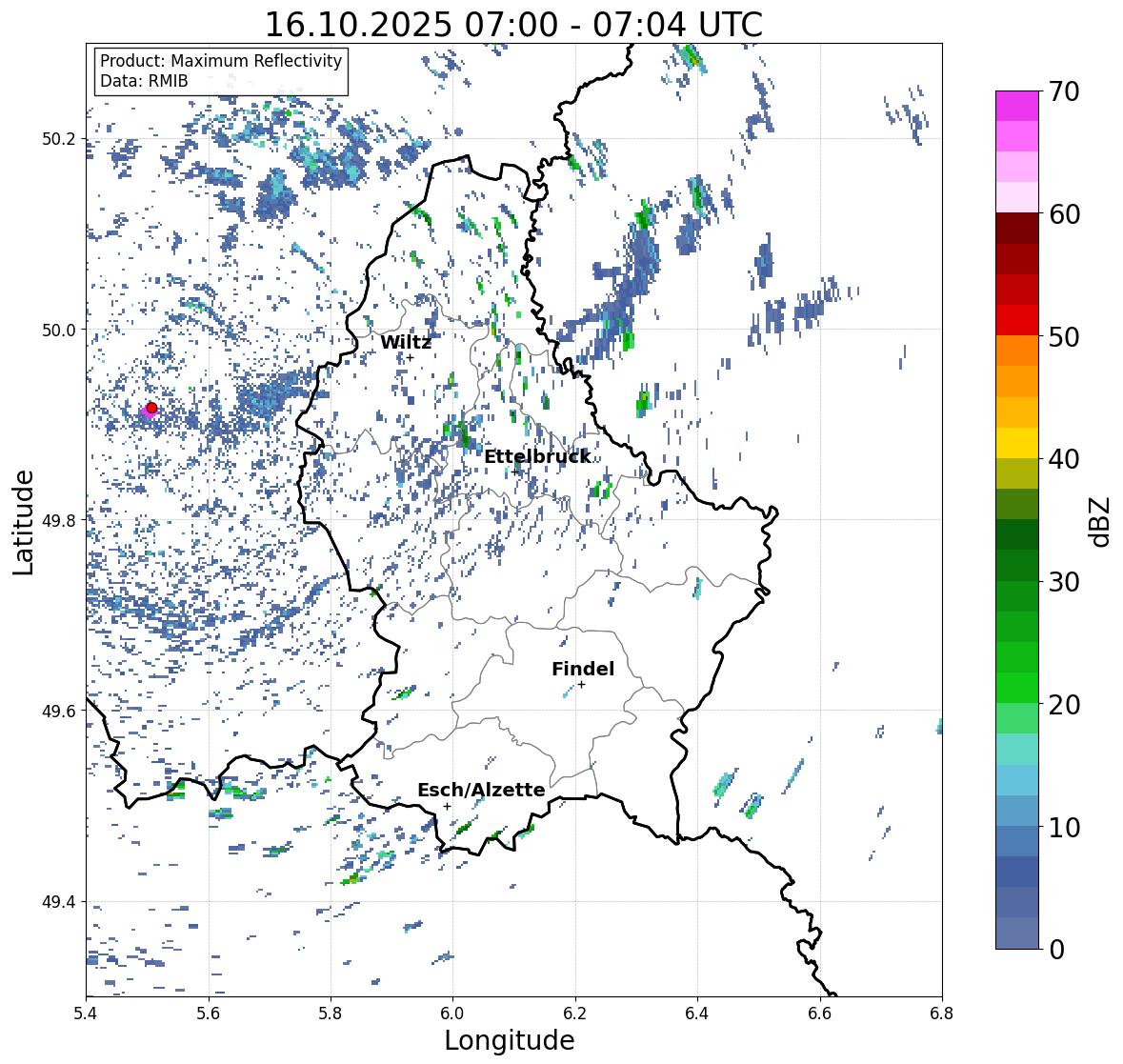
Task: Click the 'Product: Maximum Reflectivity' legend text
Action: point(221,61)
